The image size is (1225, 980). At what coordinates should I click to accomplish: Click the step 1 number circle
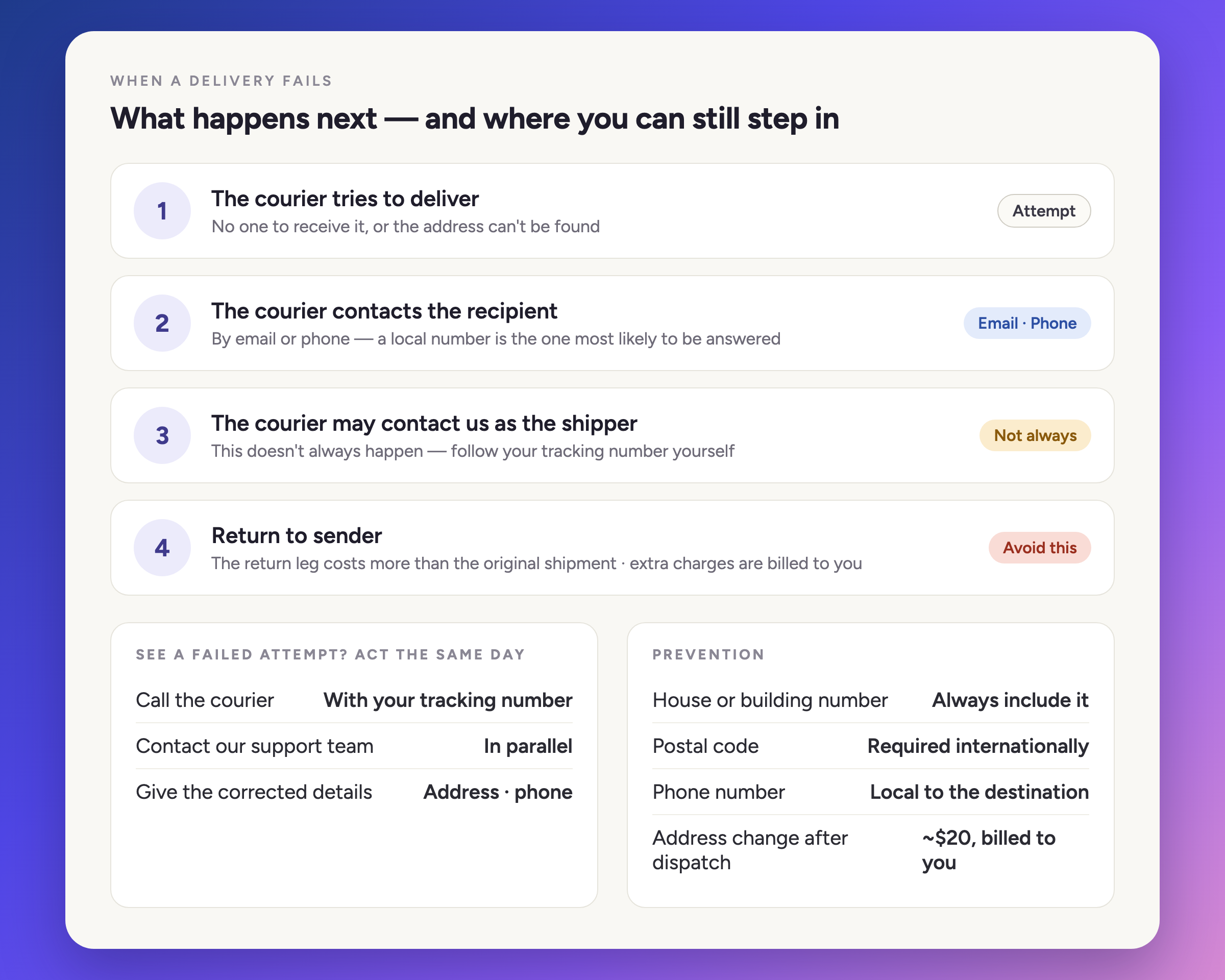point(162,211)
